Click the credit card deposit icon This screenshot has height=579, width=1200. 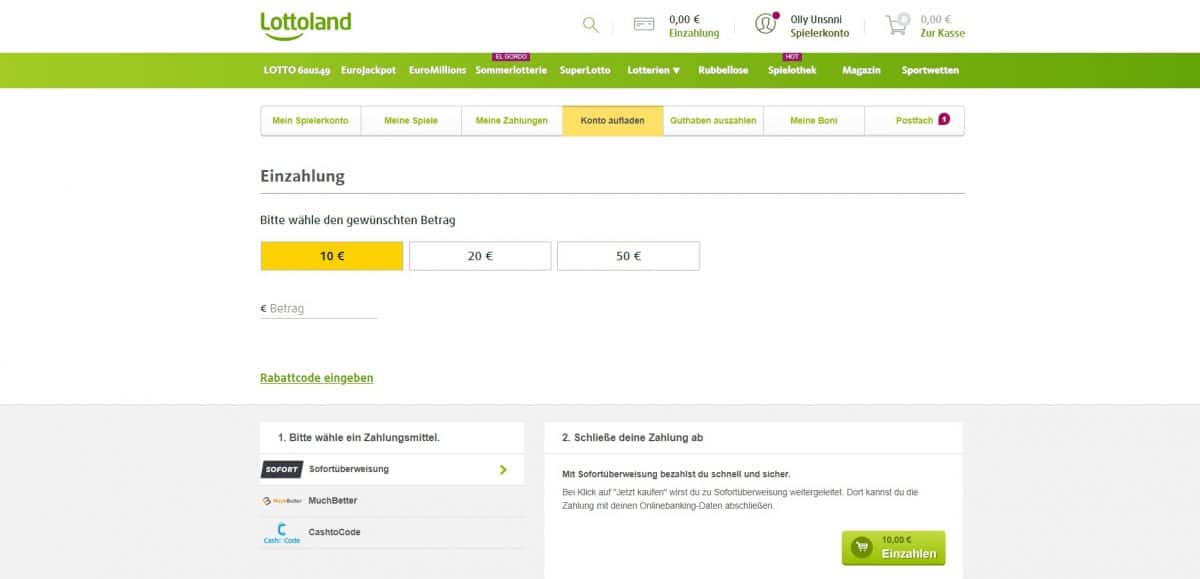645,25
